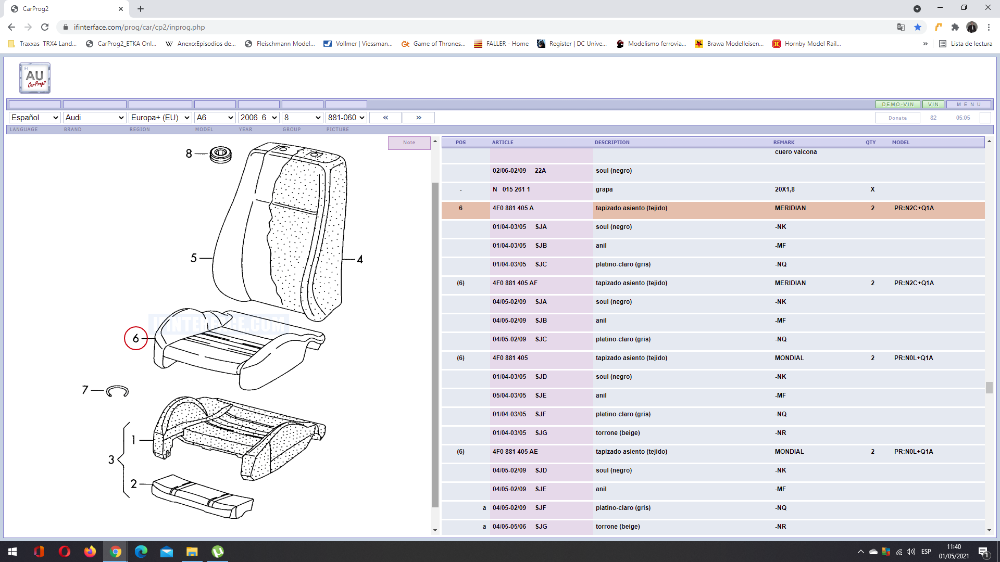
Task: Click the diagram panel scrollbar
Action: tap(436, 344)
